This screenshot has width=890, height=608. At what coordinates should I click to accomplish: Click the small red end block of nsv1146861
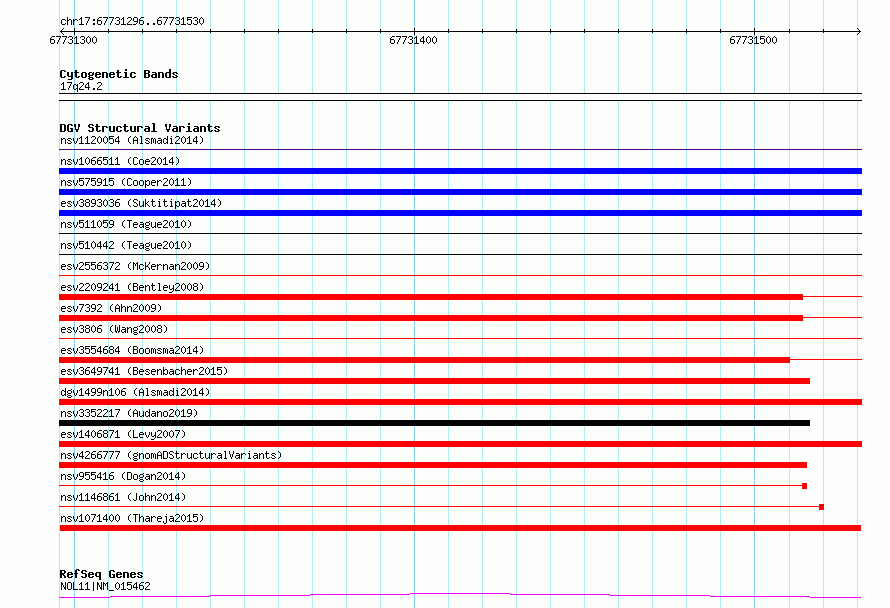click(821, 507)
